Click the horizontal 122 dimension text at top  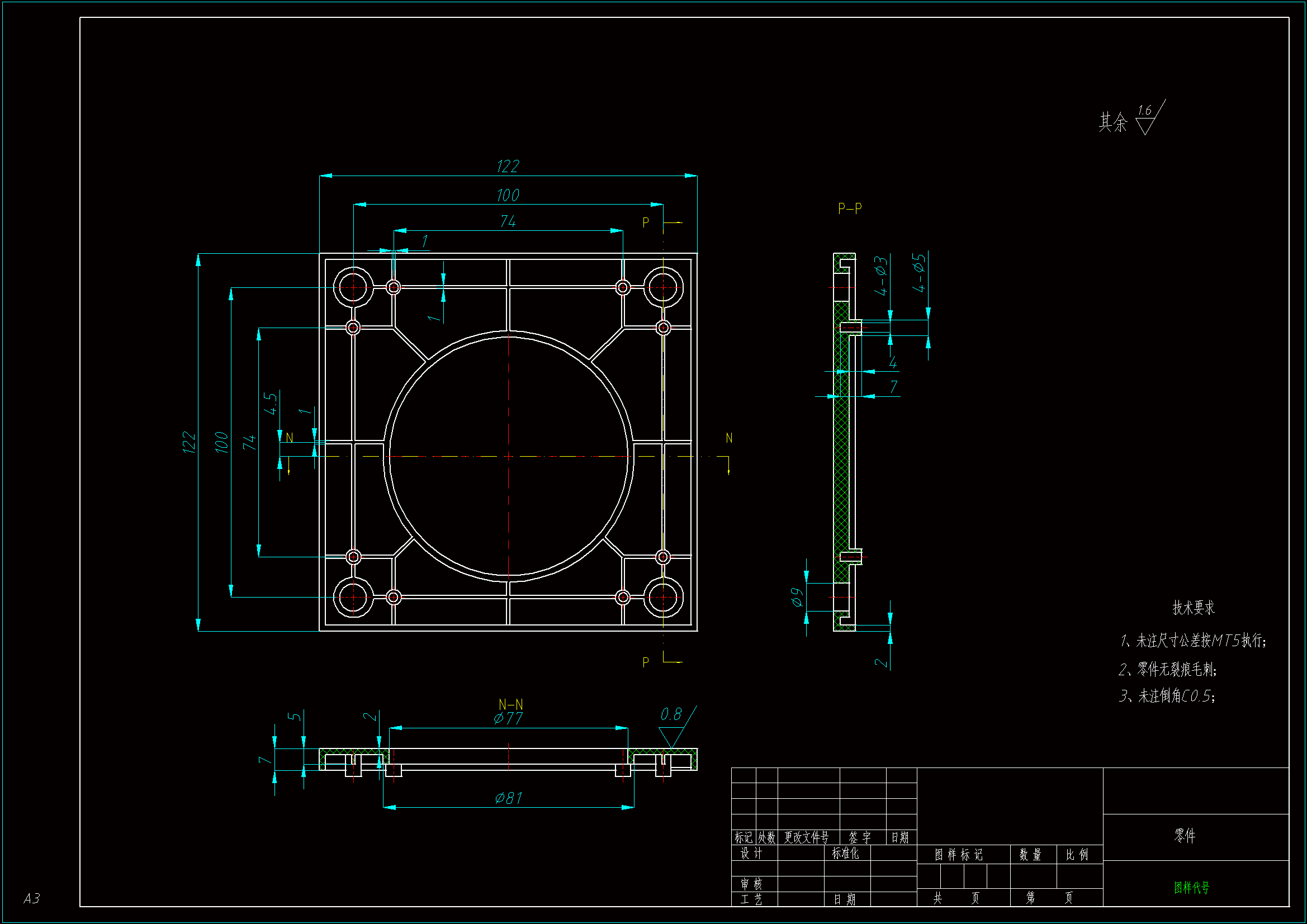point(508,166)
